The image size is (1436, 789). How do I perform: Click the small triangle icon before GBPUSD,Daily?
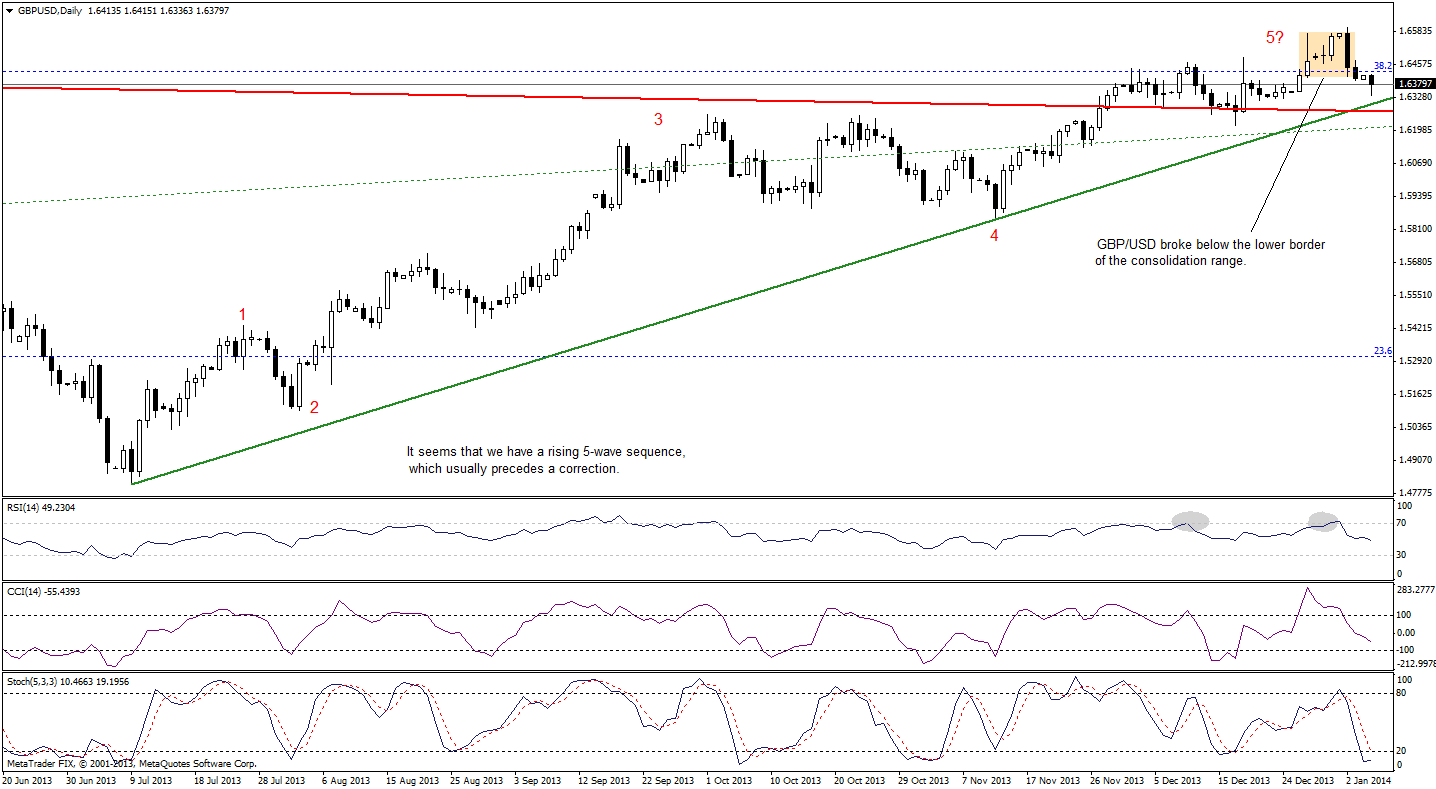[9, 9]
